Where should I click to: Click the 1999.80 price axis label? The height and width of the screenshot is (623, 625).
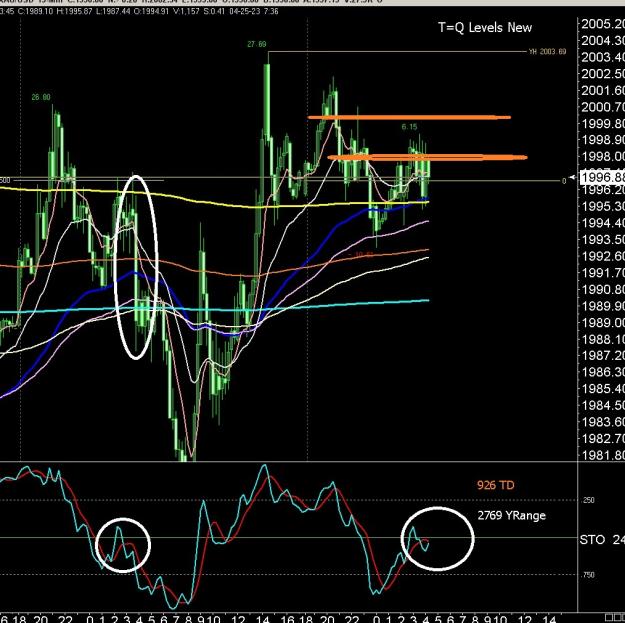pyautogui.click(x=603, y=124)
